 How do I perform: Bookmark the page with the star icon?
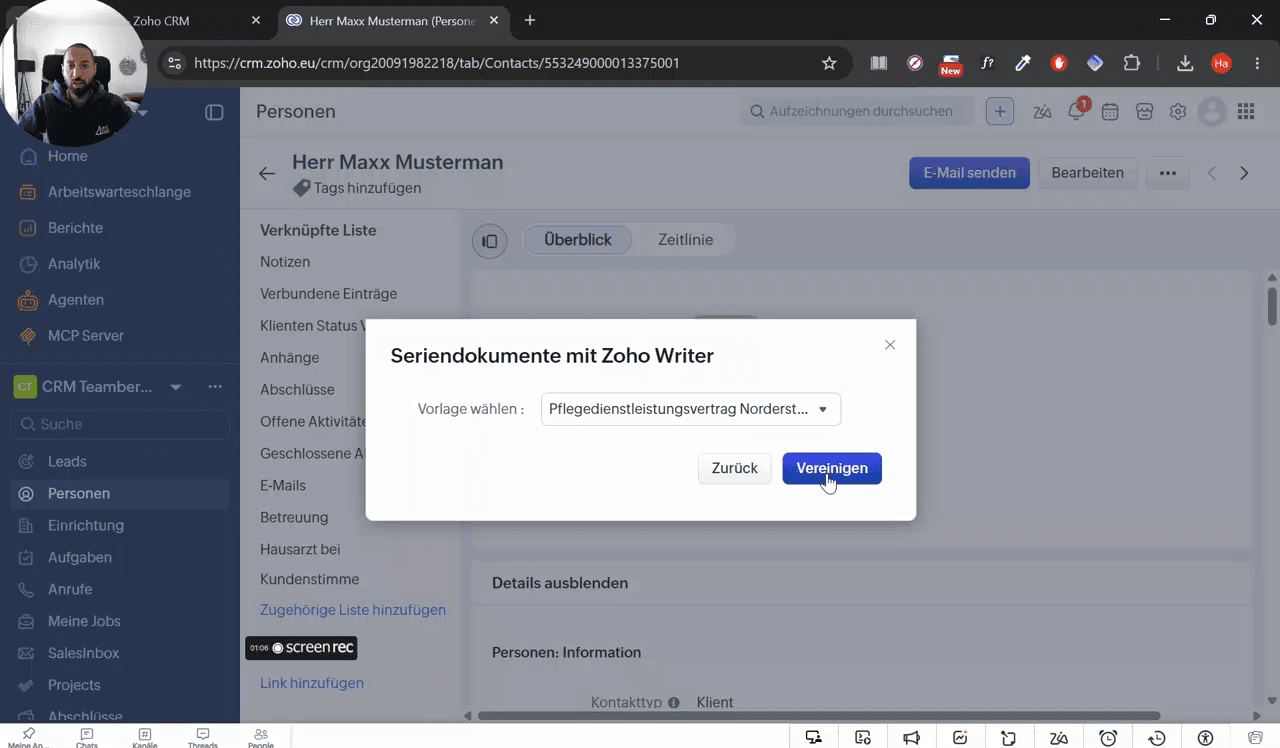click(829, 63)
